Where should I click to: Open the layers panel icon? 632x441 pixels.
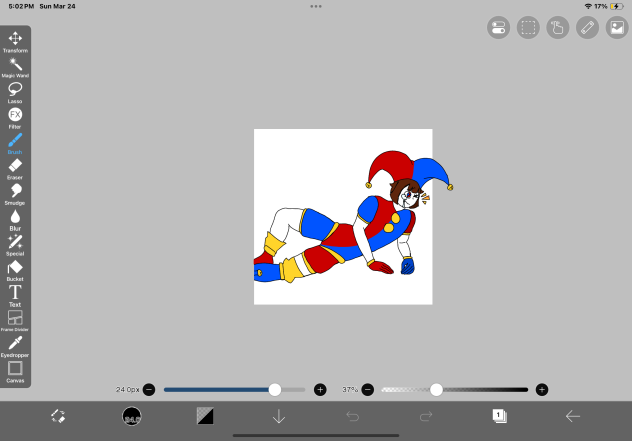click(x=499, y=416)
